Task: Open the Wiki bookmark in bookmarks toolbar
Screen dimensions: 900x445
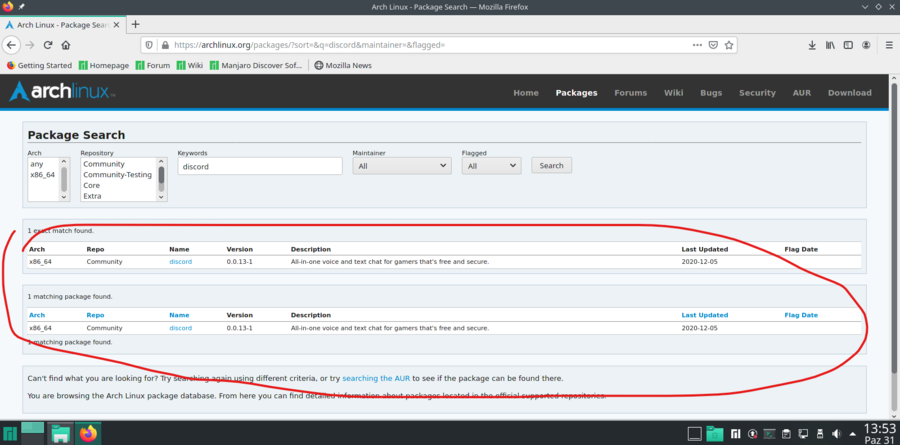Action: pyautogui.click(x=190, y=65)
